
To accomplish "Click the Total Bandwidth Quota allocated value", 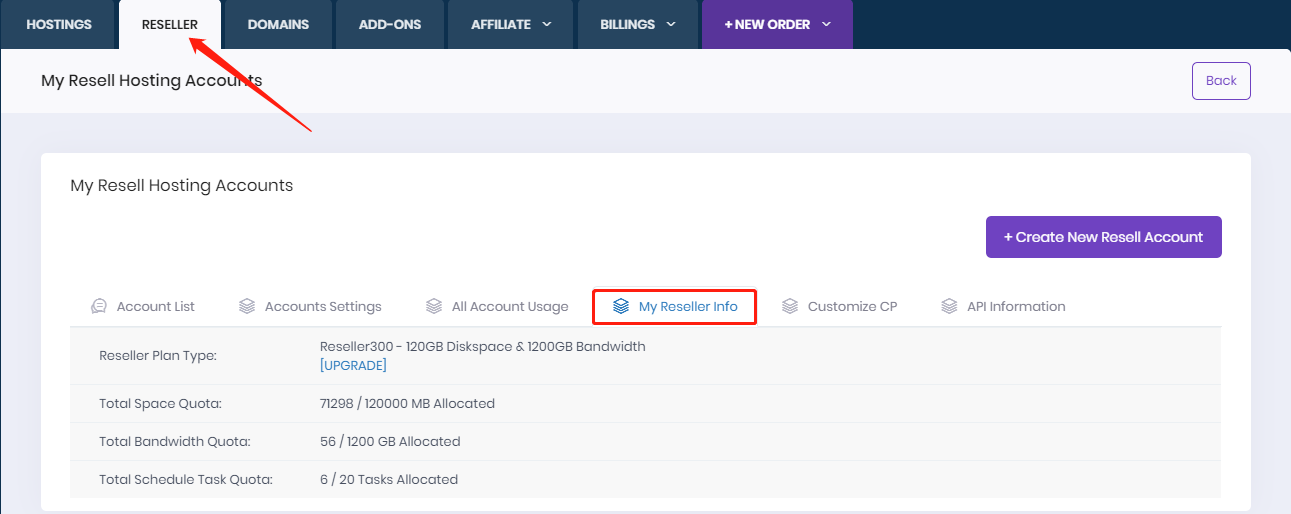I will click(390, 441).
